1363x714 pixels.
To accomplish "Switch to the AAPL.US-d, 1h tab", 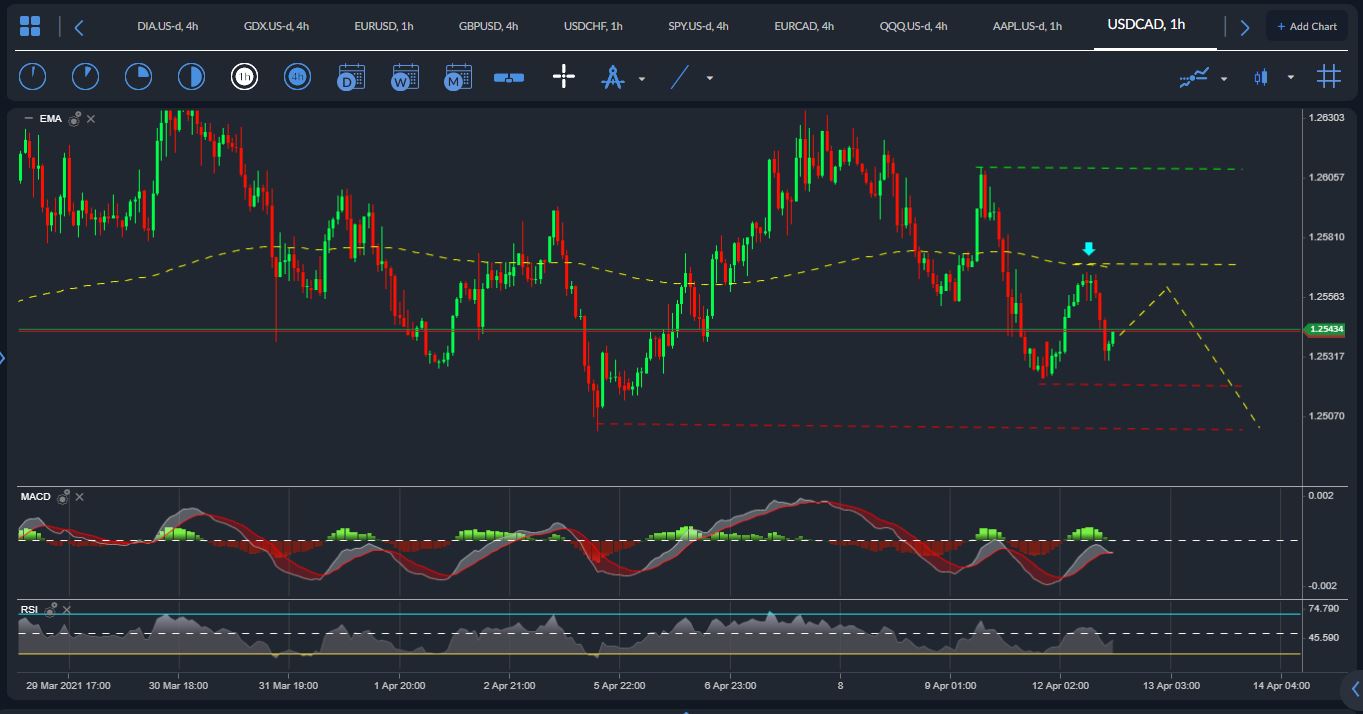I will tap(1027, 26).
